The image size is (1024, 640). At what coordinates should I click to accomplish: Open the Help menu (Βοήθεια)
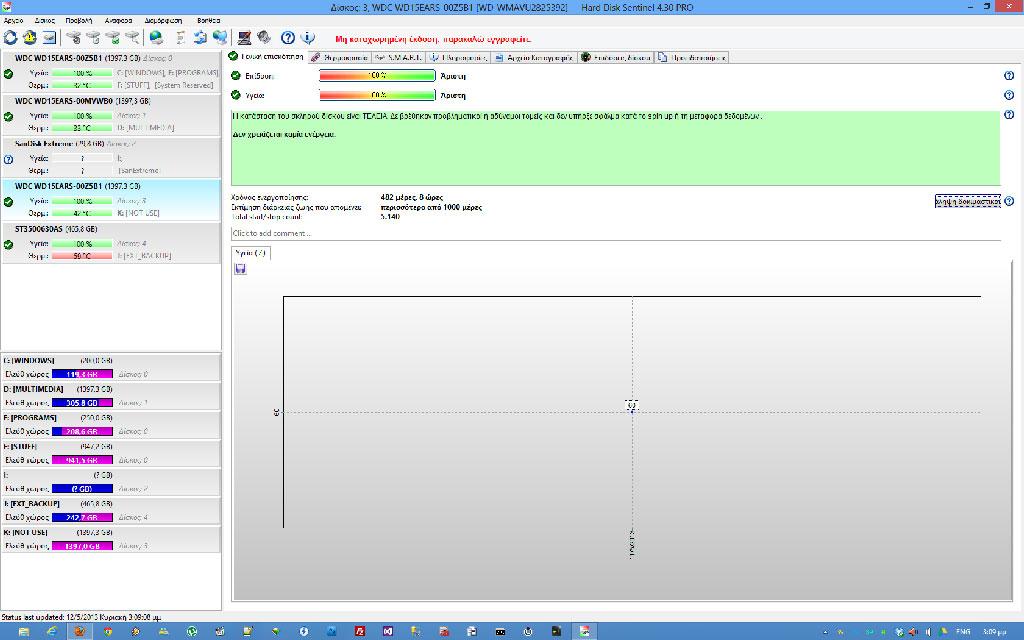(208, 20)
